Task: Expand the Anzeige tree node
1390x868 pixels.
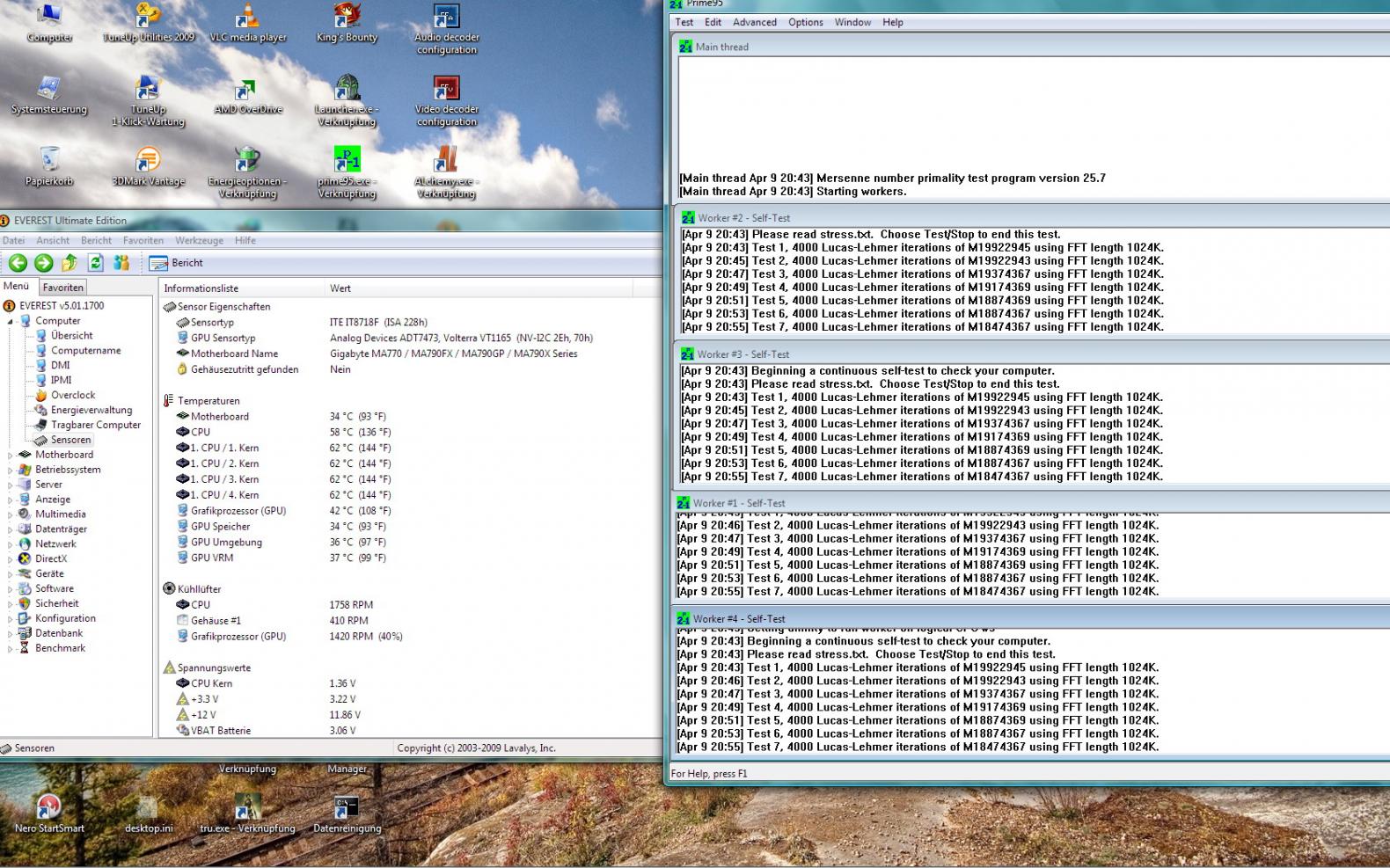Action: tap(11, 500)
